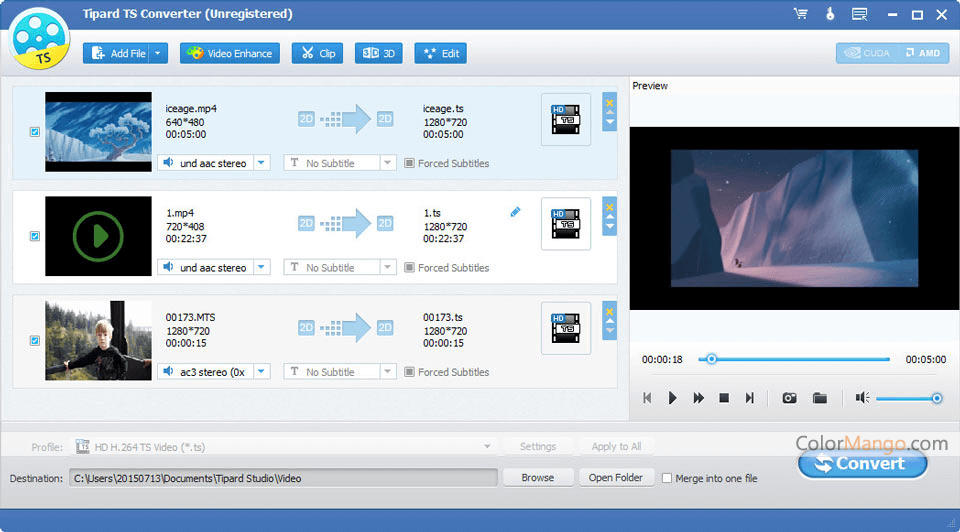The image size is (960, 532).
Task: Rename 1.ts output with pencil icon
Action: [x=515, y=212]
